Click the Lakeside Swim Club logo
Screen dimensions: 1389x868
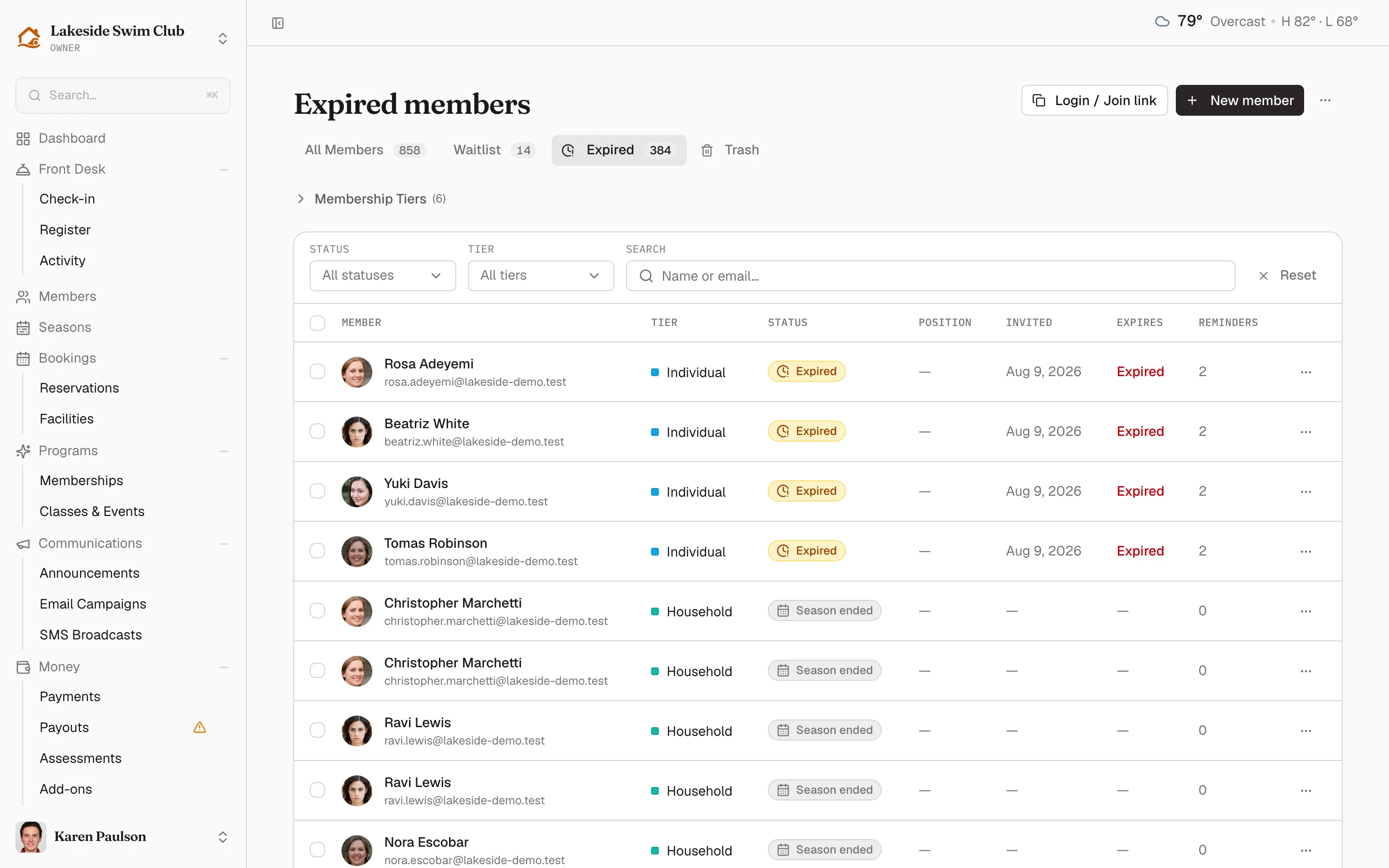[x=29, y=38]
